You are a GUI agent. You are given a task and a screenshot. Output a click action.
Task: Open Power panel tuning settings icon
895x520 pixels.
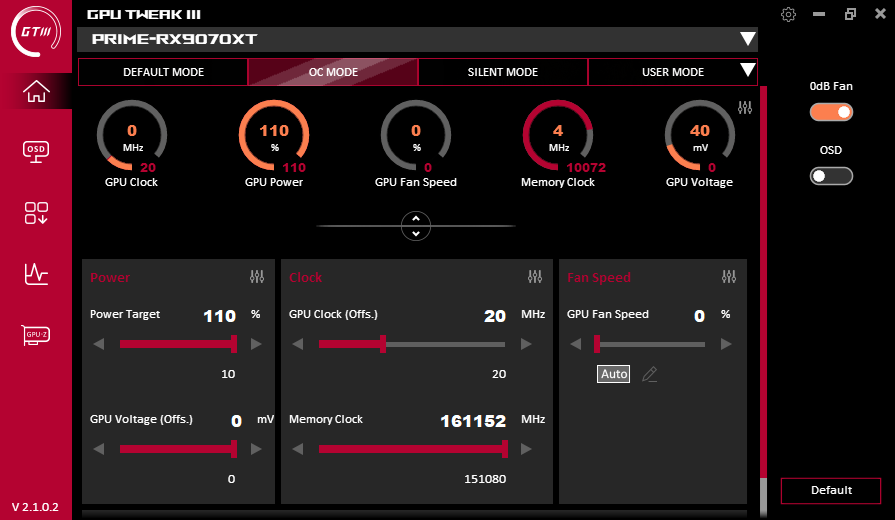coord(257,277)
